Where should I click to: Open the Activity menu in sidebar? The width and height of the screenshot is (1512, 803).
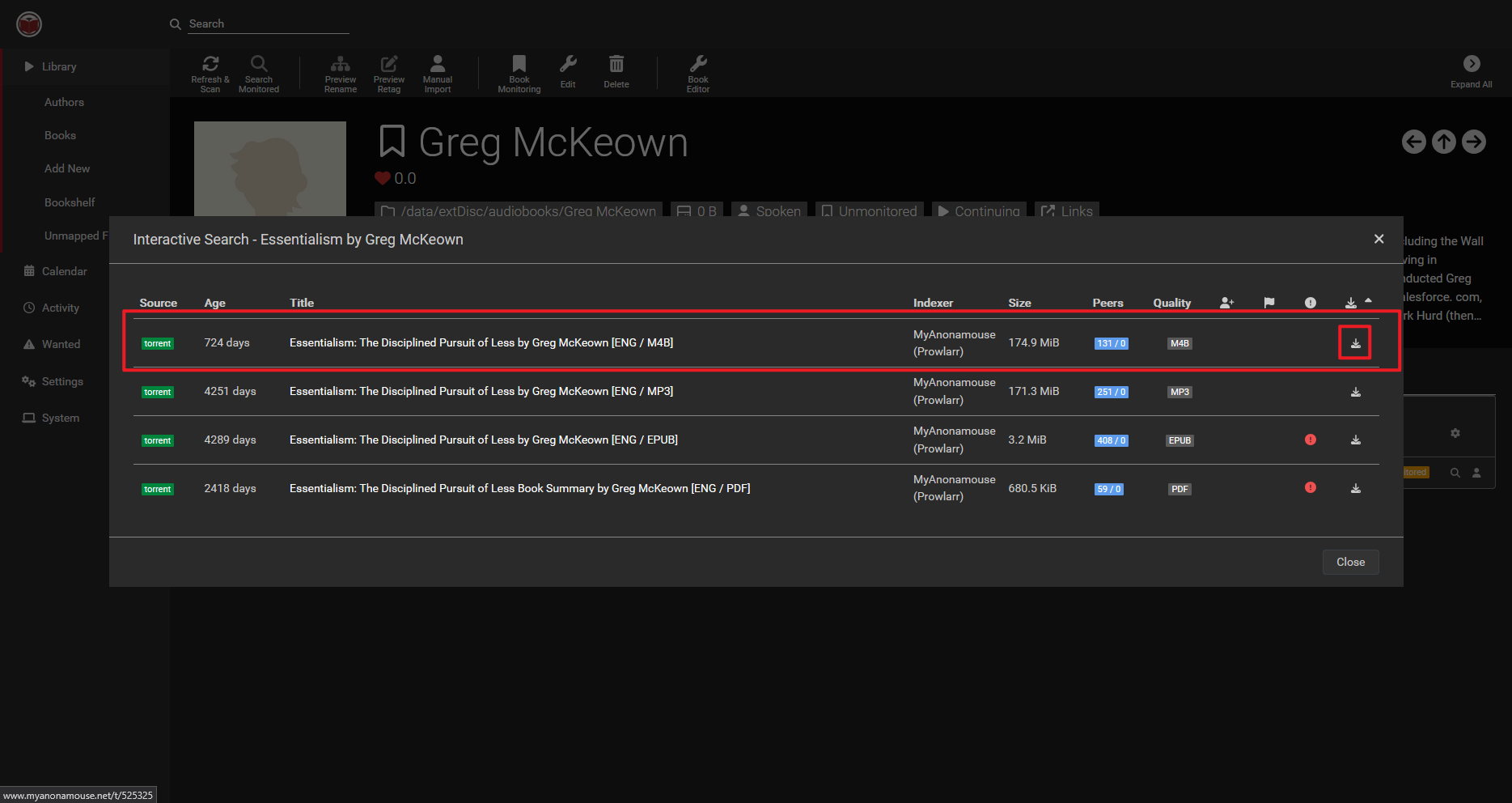coord(60,308)
